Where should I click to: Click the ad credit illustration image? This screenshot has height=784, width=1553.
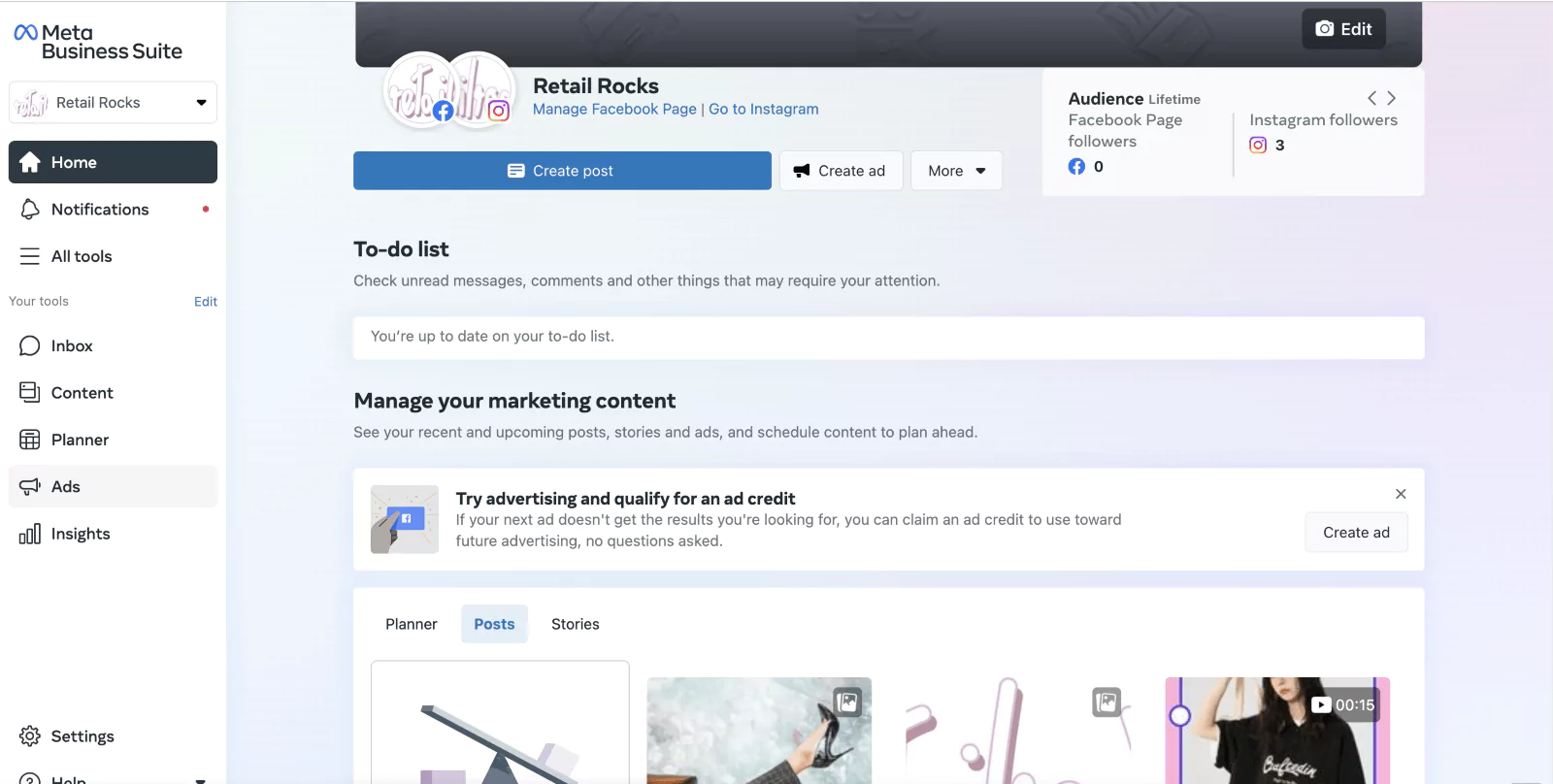(405, 519)
